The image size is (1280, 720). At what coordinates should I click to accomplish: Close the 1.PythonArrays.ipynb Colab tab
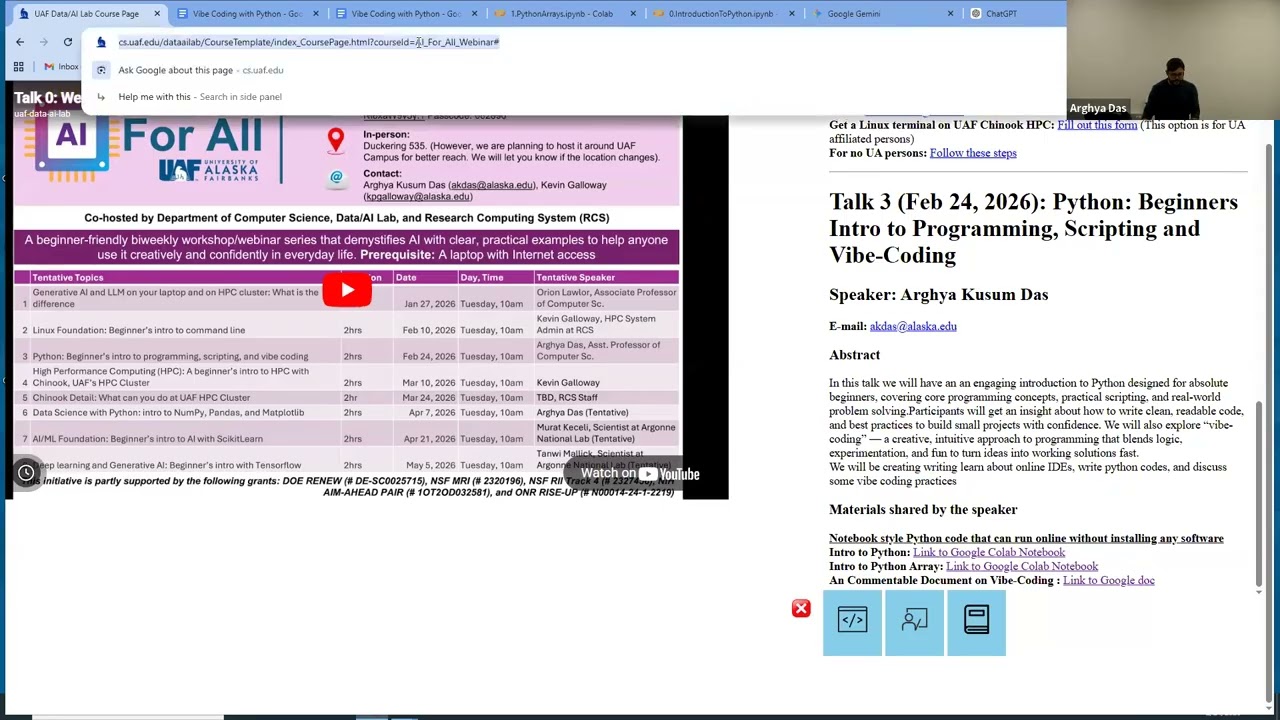pyautogui.click(x=633, y=14)
